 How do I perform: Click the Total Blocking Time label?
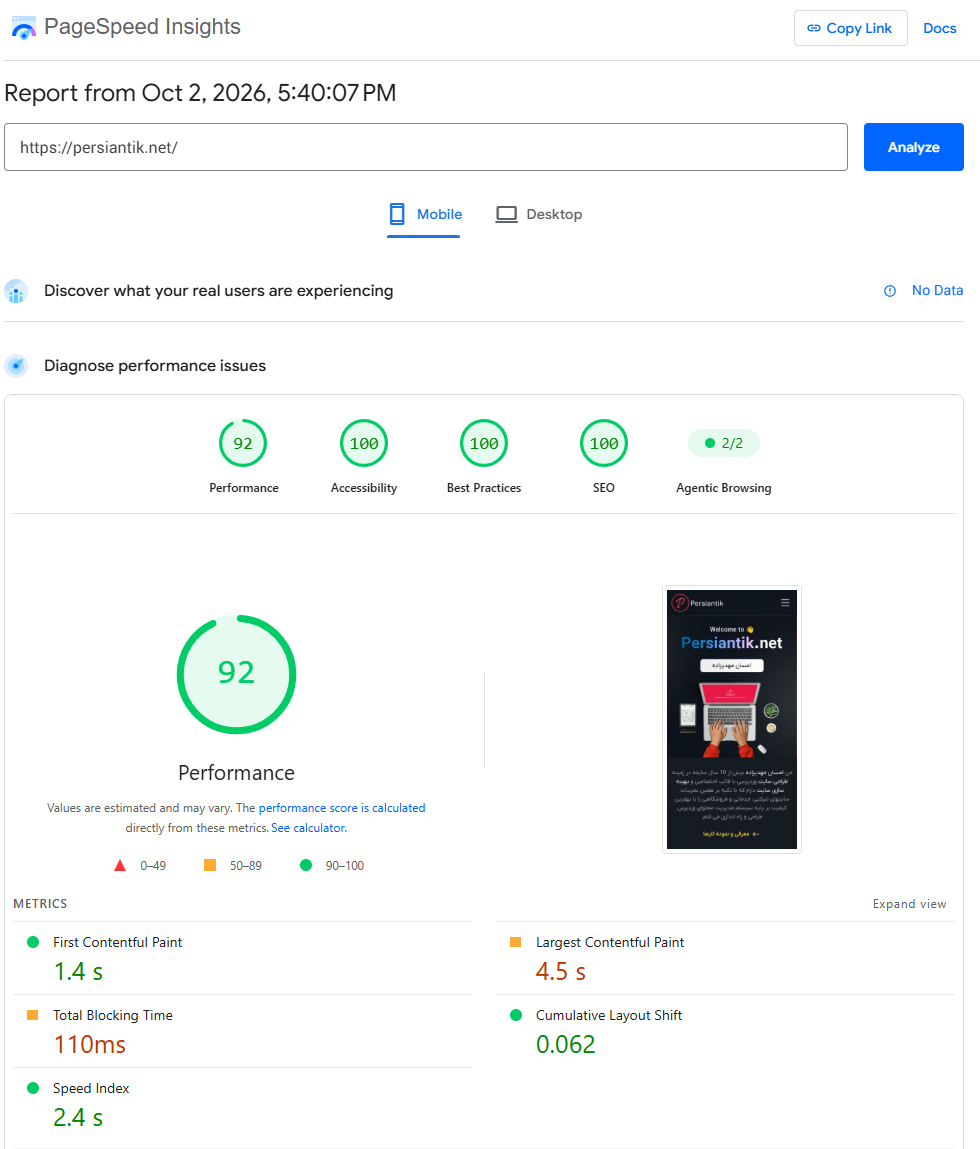click(x=113, y=1015)
